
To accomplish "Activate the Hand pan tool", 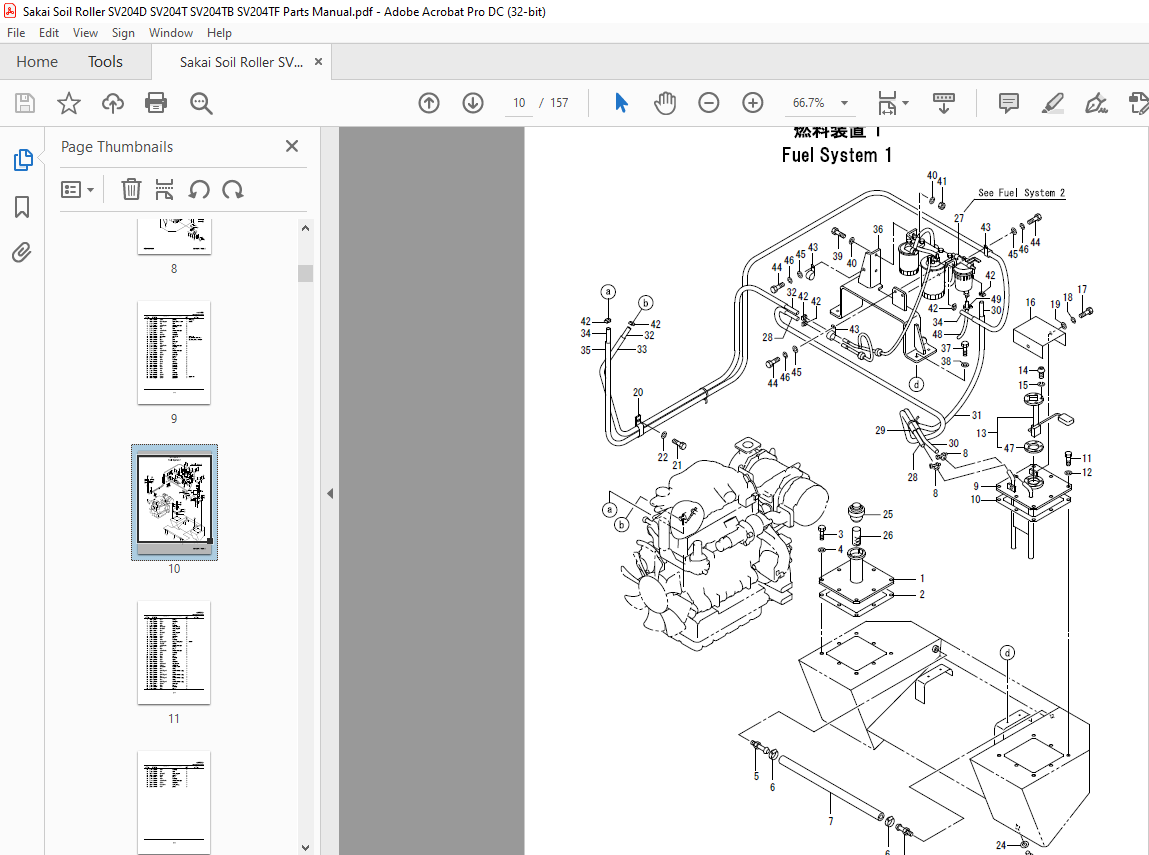I will pos(665,103).
